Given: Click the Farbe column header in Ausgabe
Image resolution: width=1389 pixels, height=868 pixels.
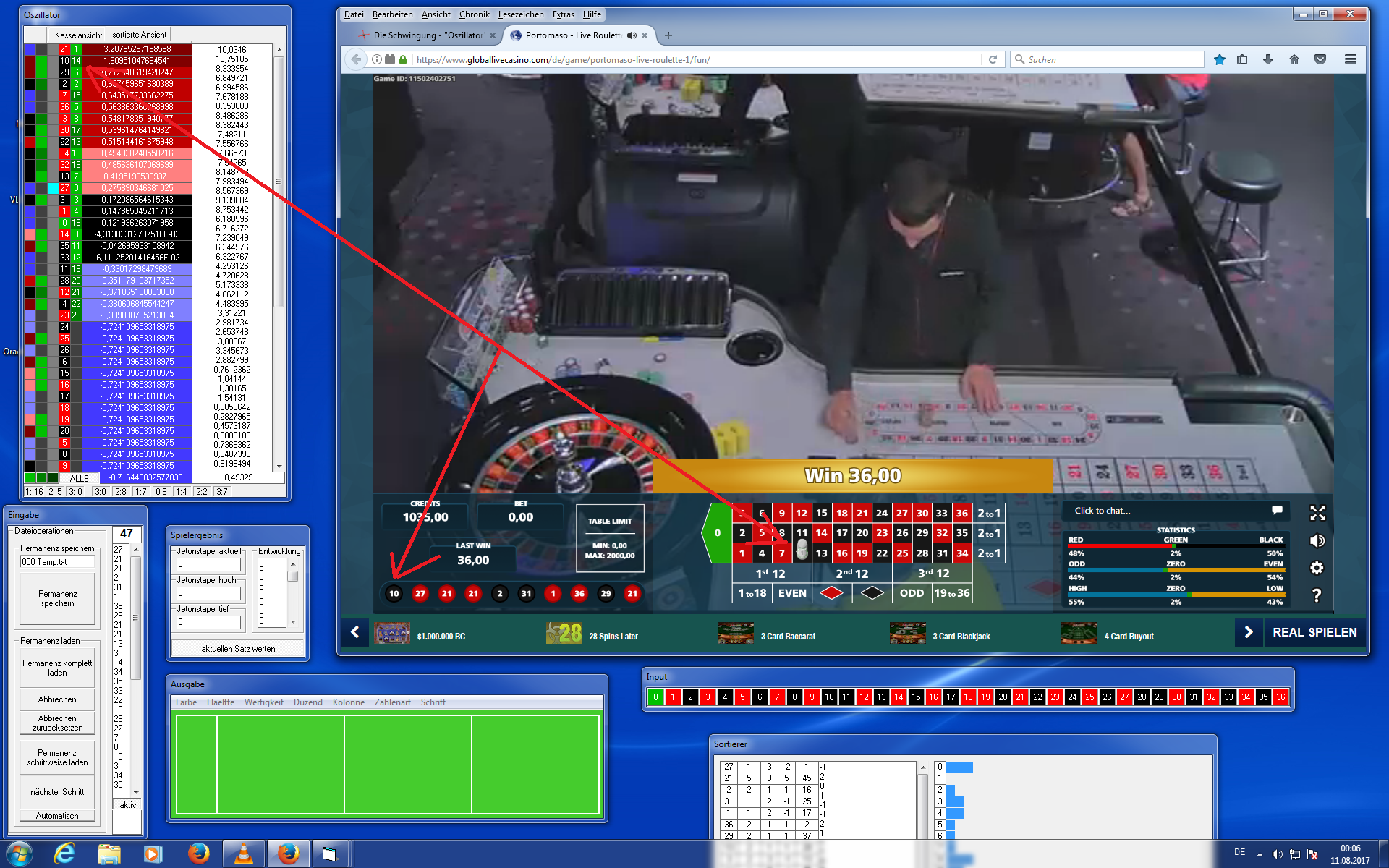Looking at the screenshot, I should (186, 702).
